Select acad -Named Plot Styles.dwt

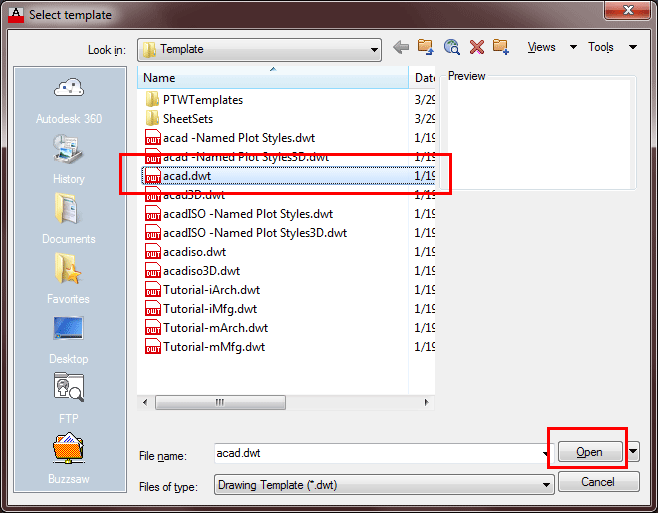point(239,138)
